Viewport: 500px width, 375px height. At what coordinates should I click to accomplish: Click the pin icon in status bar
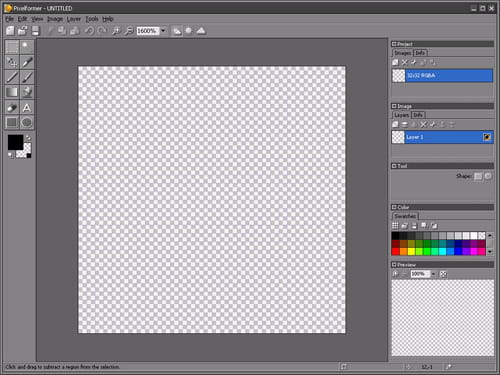pos(449,367)
